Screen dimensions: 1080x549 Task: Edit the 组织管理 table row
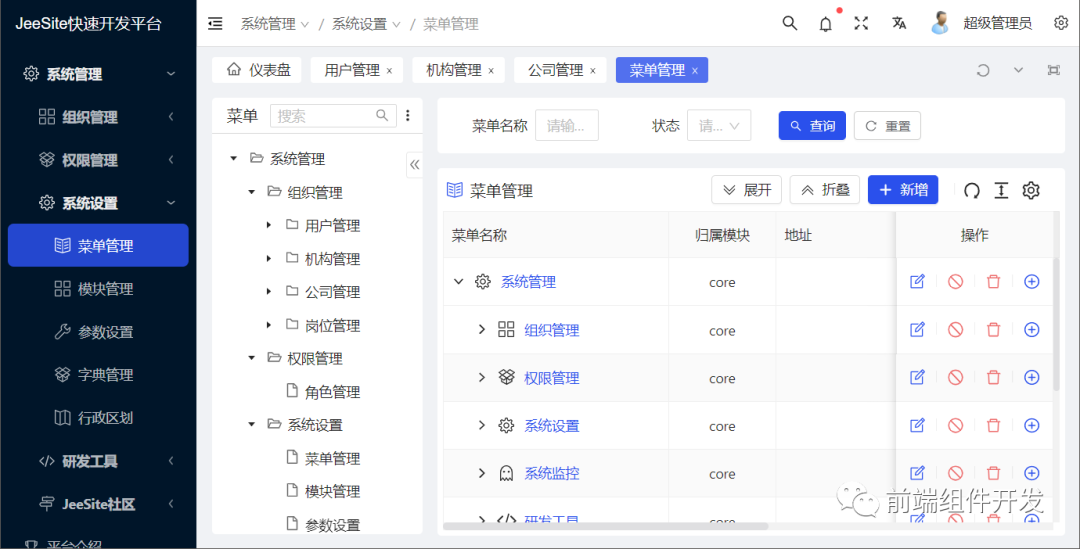917,330
